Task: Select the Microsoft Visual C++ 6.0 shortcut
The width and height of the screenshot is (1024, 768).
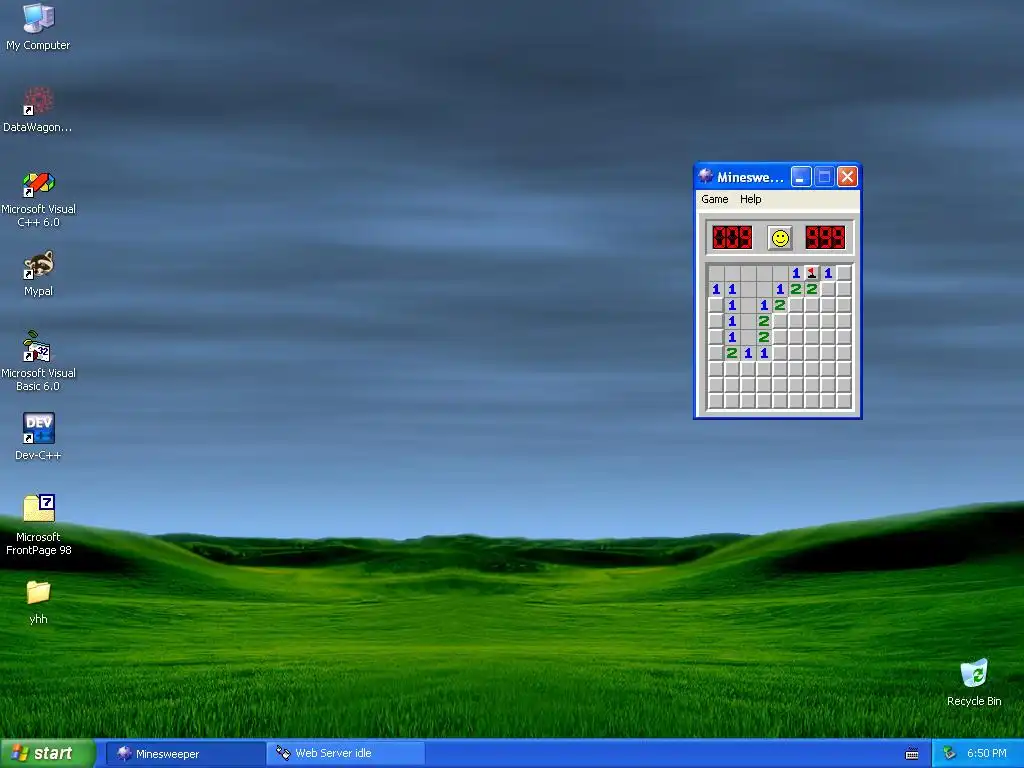Action: pyautogui.click(x=38, y=199)
